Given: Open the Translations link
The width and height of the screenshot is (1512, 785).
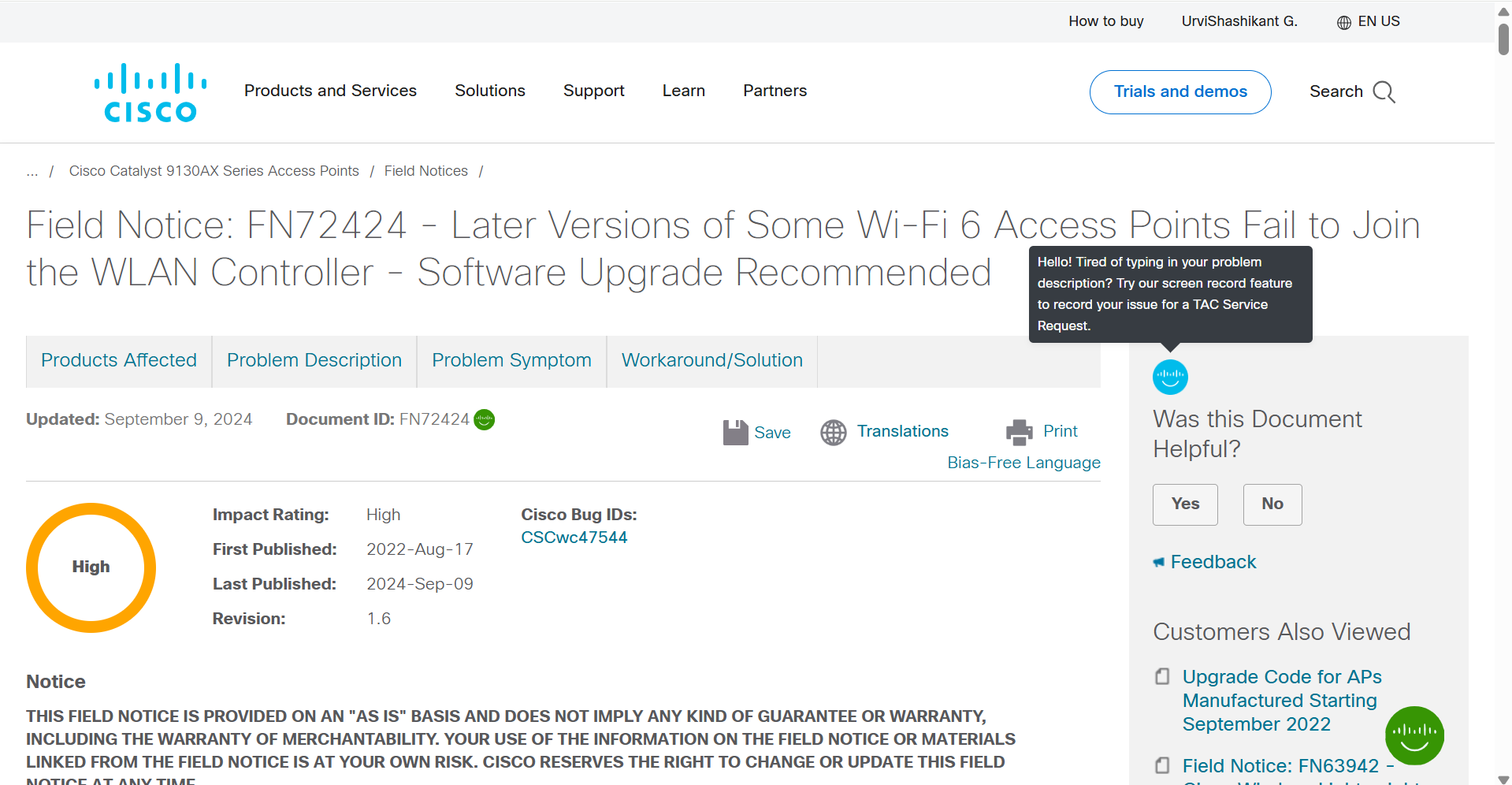Looking at the screenshot, I should 903,431.
